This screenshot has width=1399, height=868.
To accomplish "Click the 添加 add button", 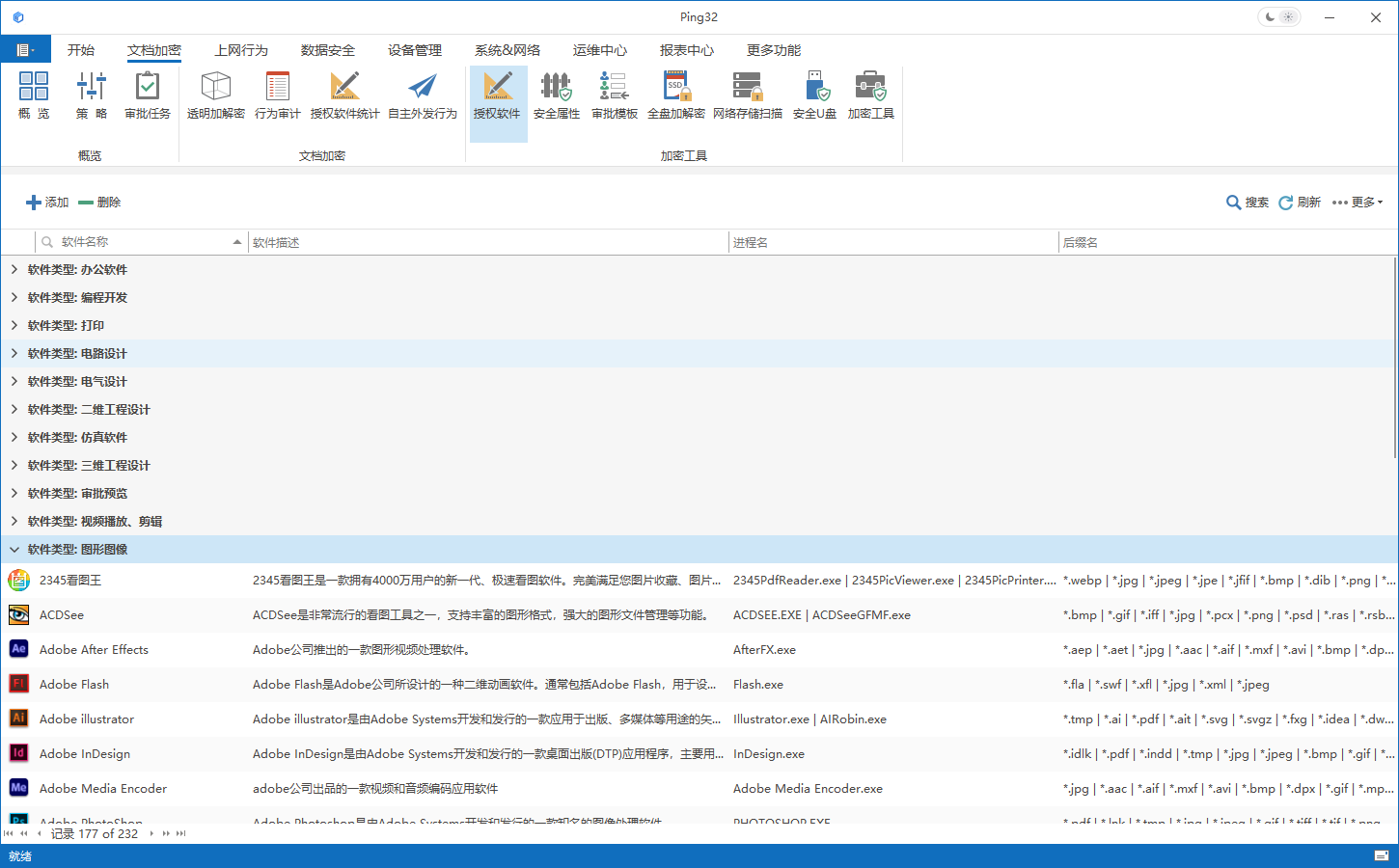I will click(47, 203).
